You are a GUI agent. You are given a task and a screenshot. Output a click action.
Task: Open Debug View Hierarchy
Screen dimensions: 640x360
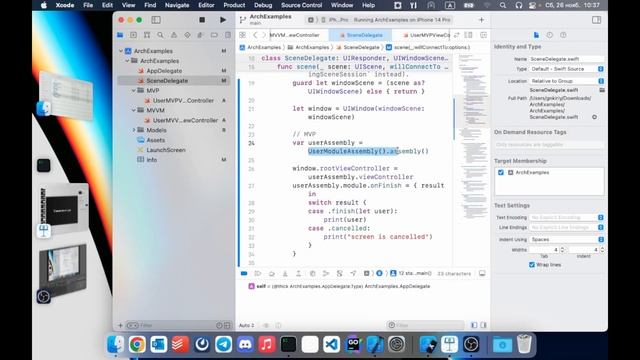coord(312,273)
